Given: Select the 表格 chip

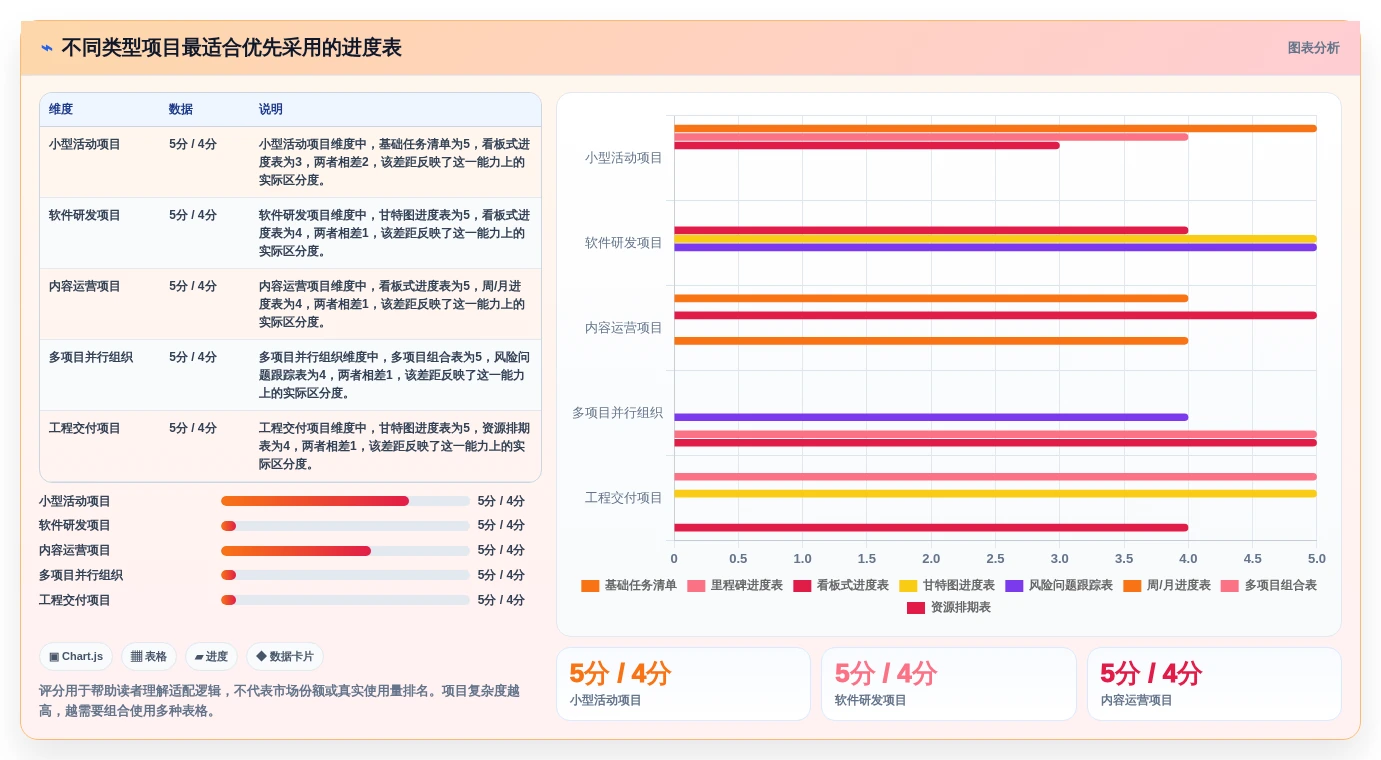Looking at the screenshot, I should (149, 657).
